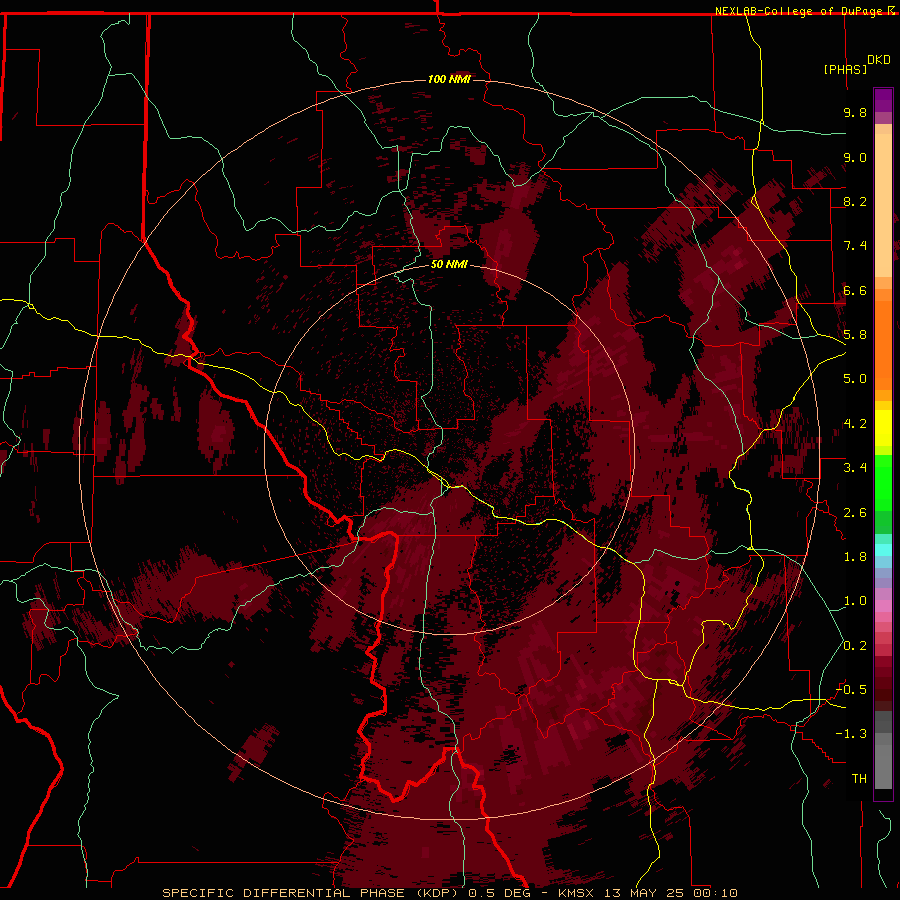Click the [PHAS] label above the color bar

point(845,69)
